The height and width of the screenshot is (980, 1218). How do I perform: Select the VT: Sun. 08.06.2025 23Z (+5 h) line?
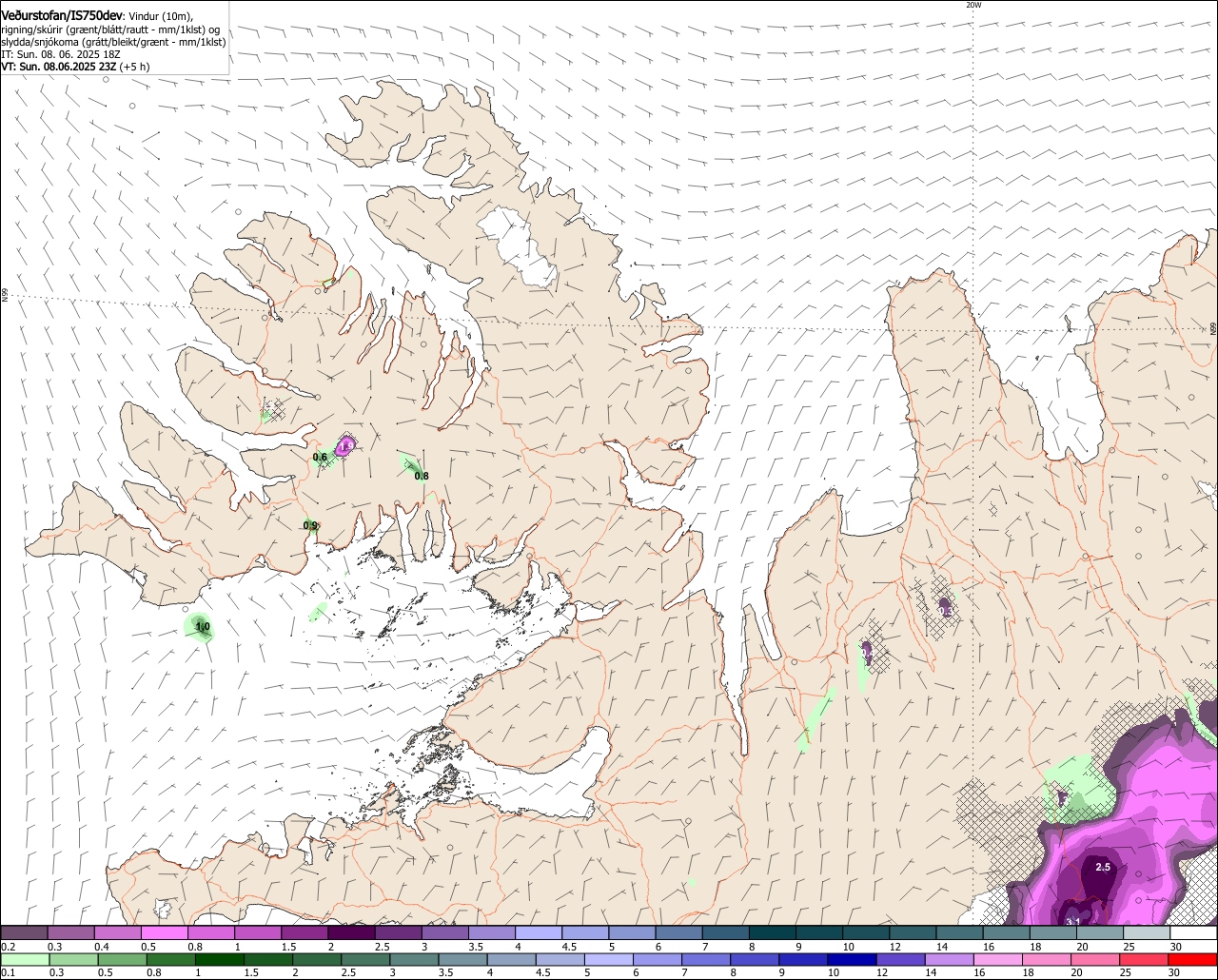click(75, 67)
